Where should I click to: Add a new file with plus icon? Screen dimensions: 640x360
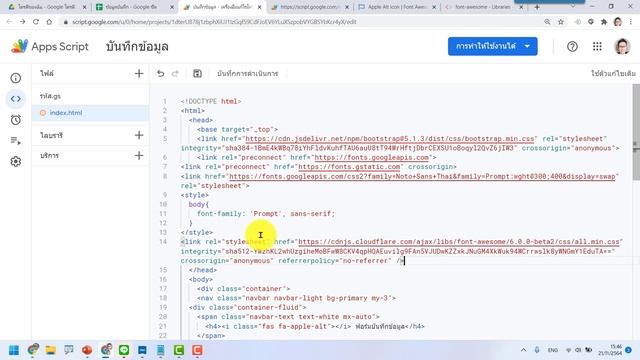point(139,73)
